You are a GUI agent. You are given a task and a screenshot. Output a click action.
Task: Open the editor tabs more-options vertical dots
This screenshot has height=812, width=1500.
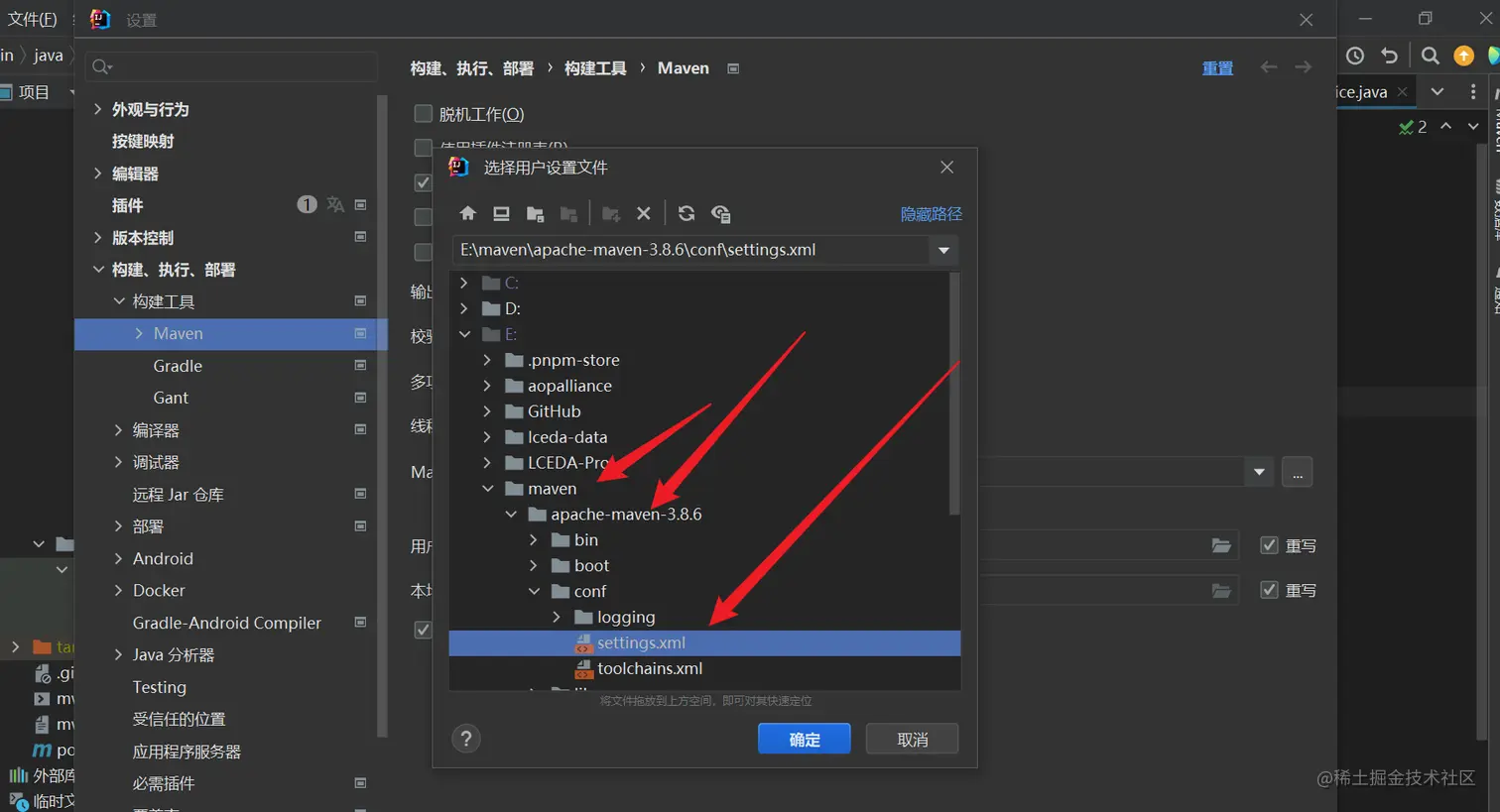coord(1473,91)
